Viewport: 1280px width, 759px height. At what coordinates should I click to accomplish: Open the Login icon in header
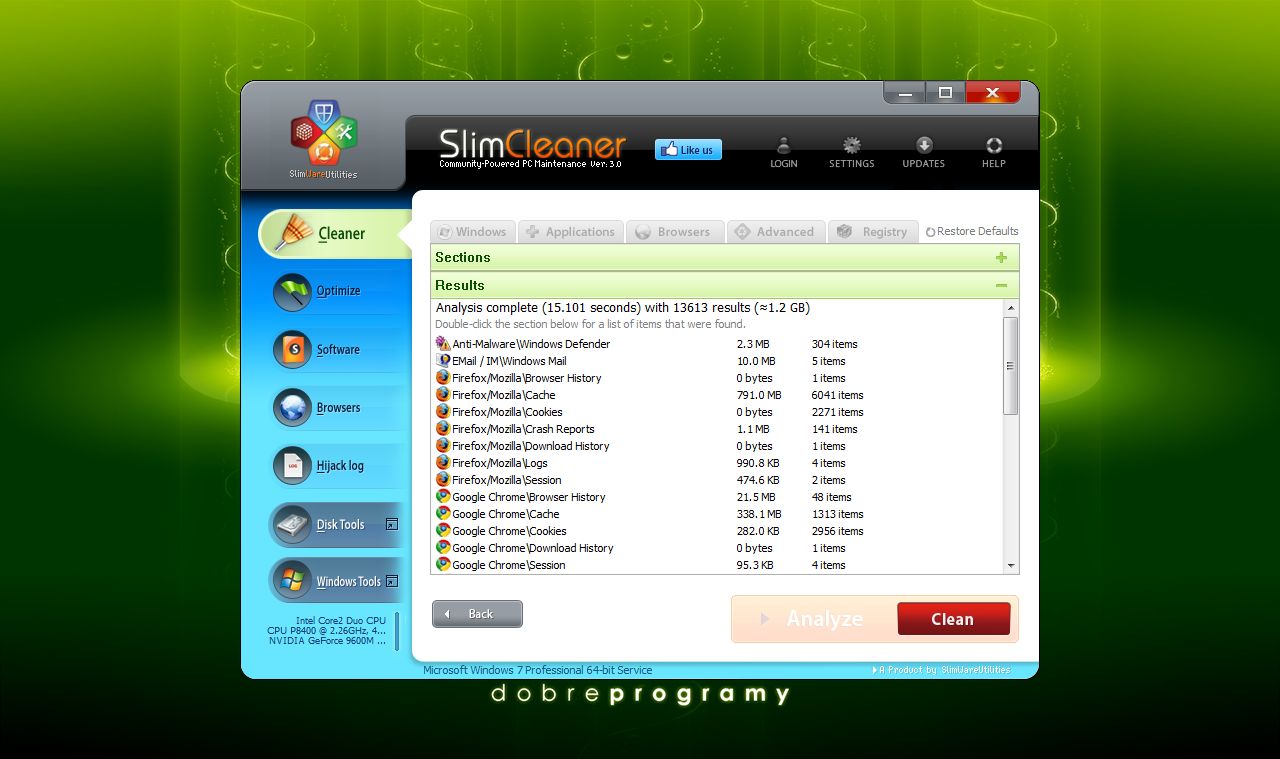click(784, 152)
